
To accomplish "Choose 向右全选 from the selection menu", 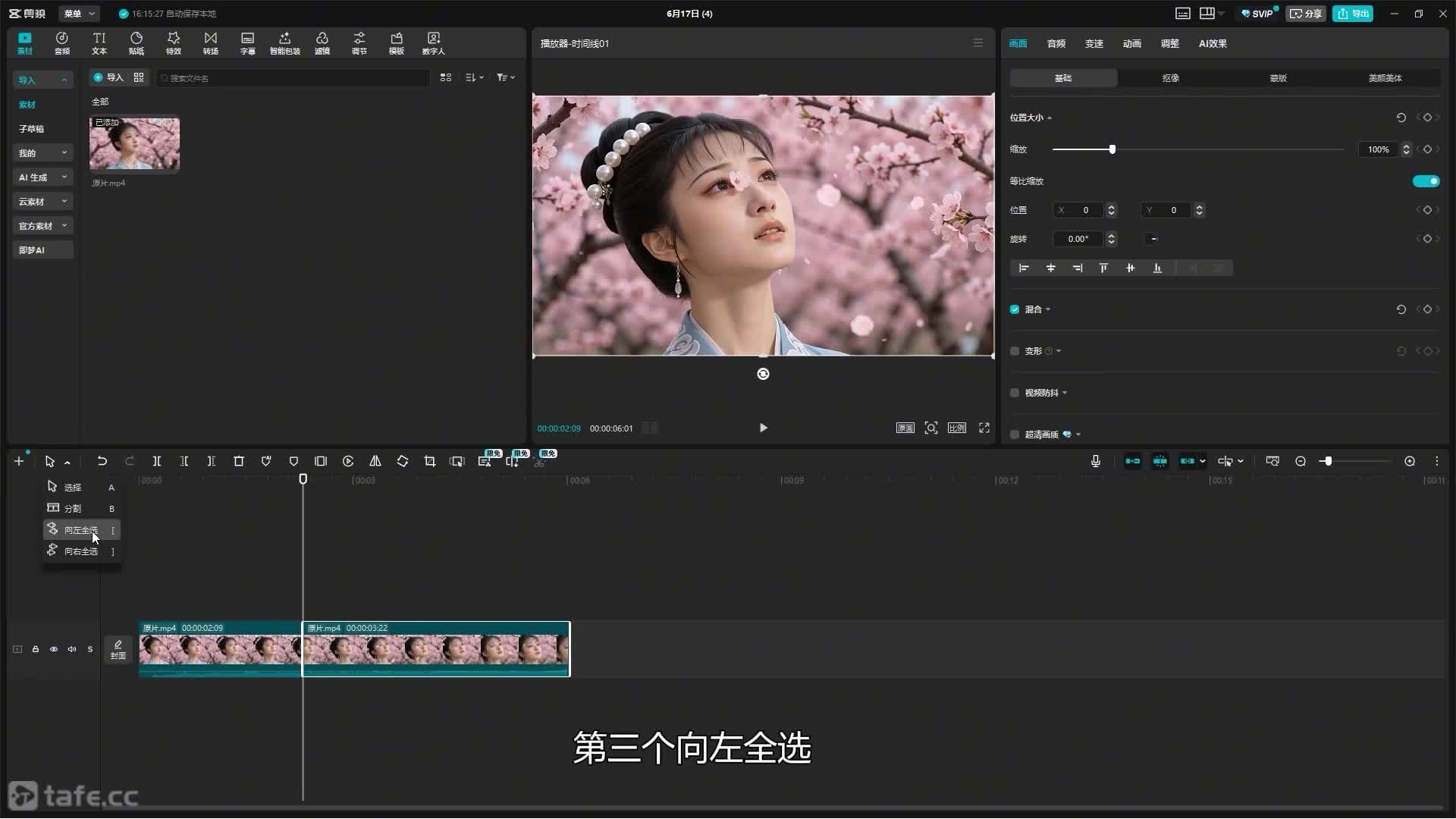I will point(82,551).
